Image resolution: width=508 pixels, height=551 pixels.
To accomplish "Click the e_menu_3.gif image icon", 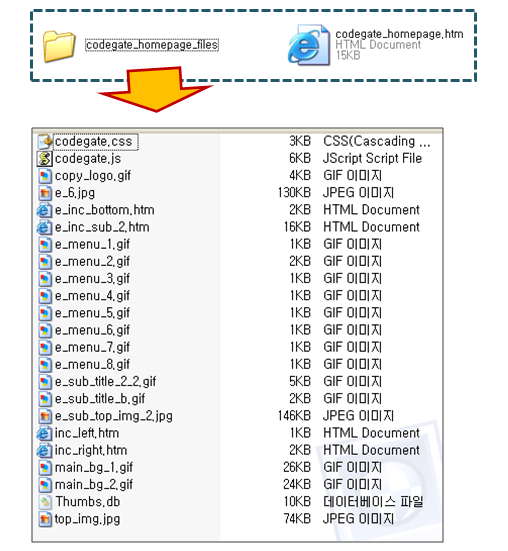I will click(x=45, y=279).
